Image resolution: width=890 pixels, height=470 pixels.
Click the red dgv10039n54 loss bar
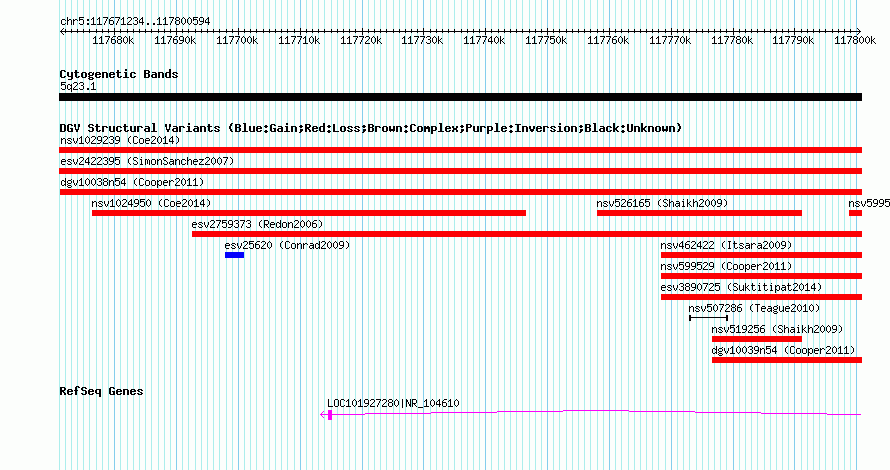[x=787, y=360]
